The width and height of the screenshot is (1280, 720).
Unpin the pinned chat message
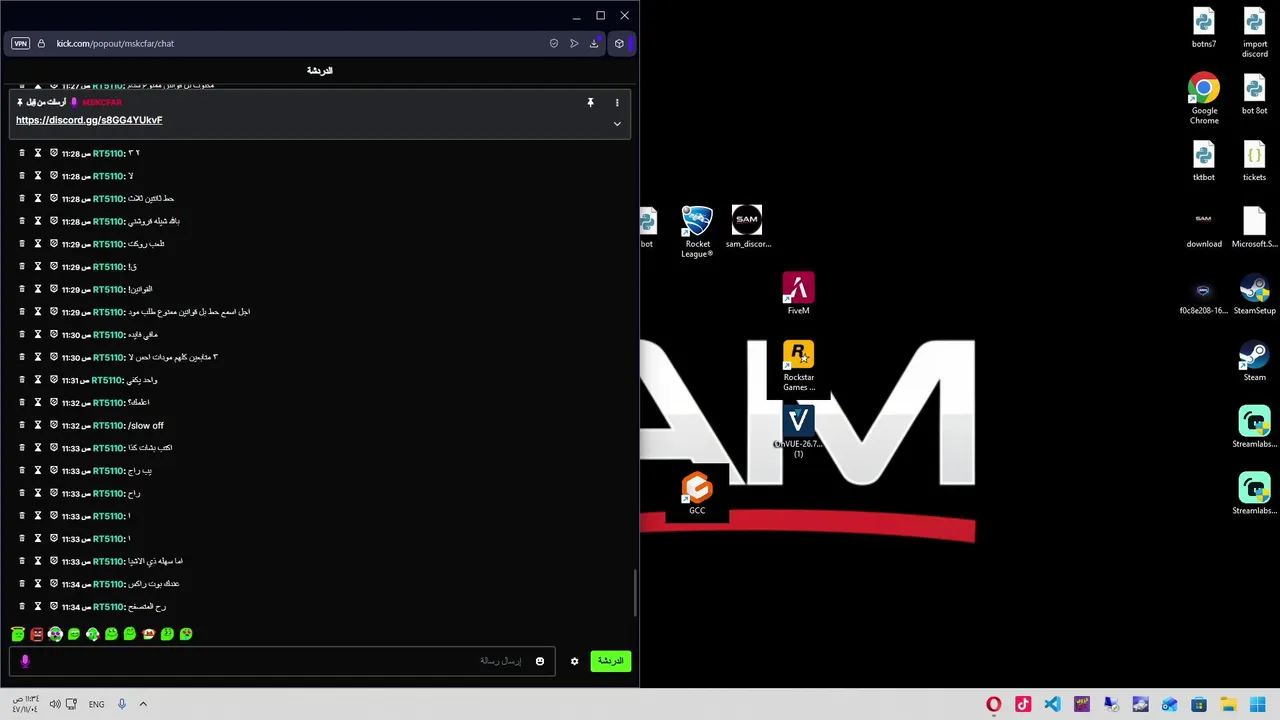(x=590, y=103)
